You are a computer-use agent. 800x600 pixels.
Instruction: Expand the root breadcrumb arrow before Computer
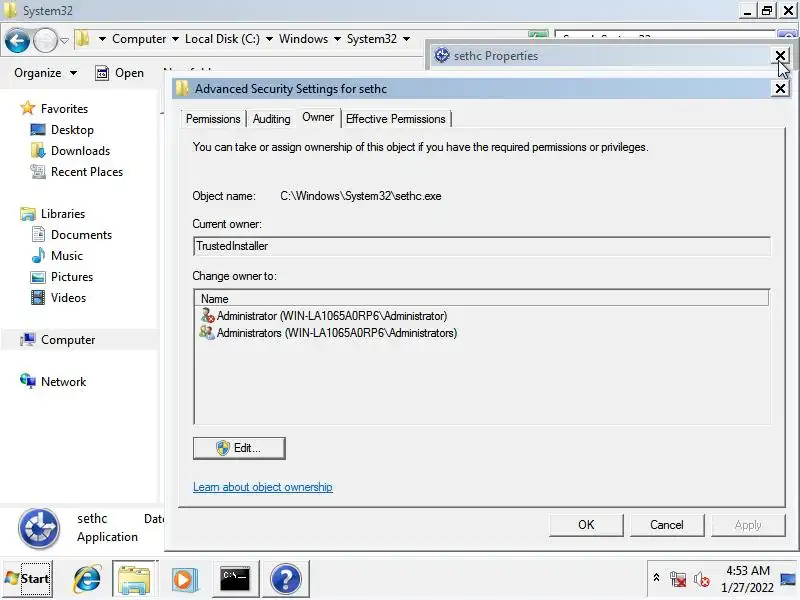pyautogui.click(x=102, y=39)
